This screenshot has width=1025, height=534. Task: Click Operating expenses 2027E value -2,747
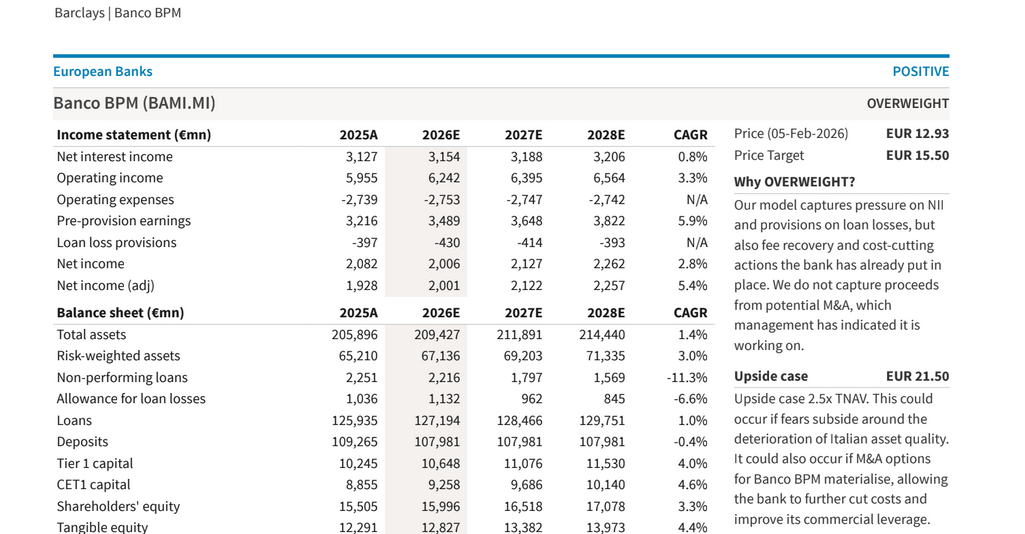tap(524, 200)
